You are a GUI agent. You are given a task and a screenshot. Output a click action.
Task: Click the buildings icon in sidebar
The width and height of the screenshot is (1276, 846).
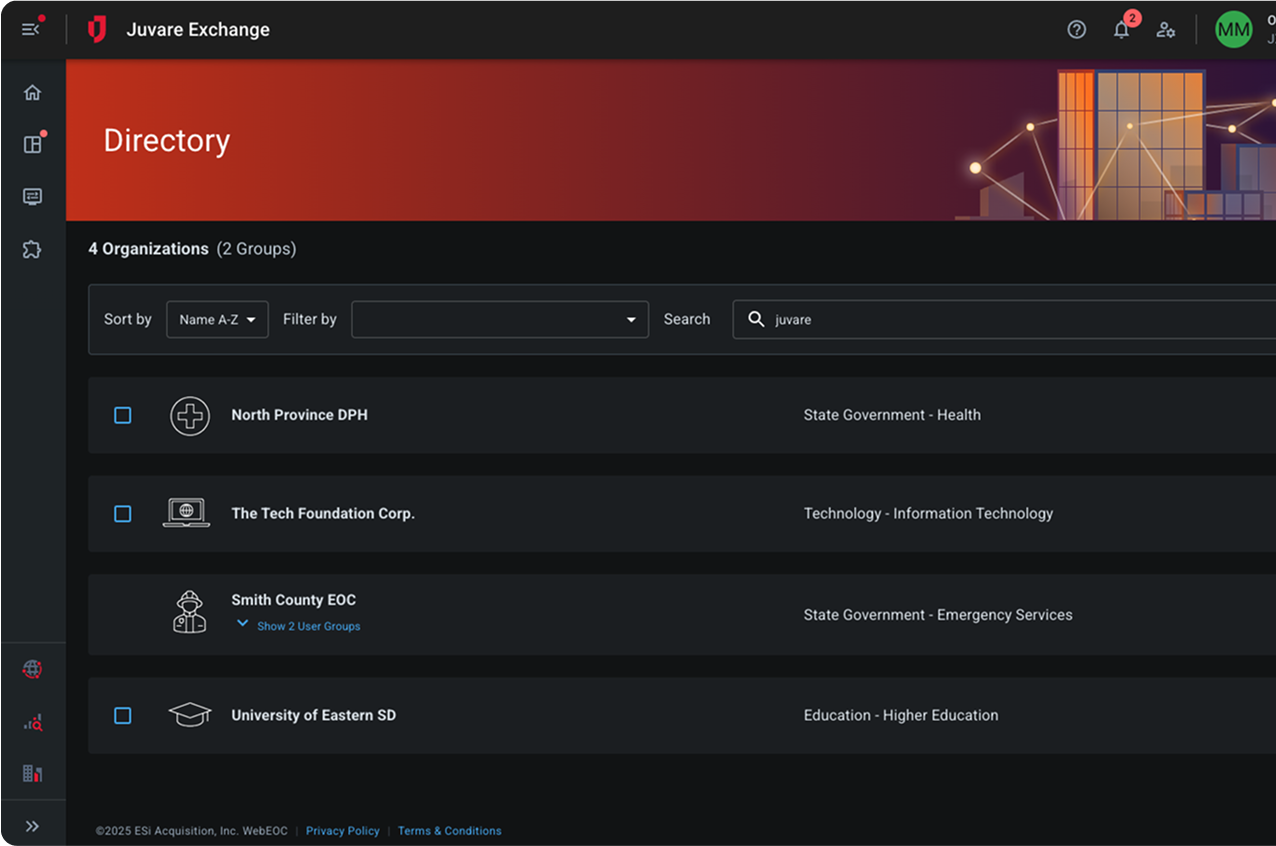point(32,773)
